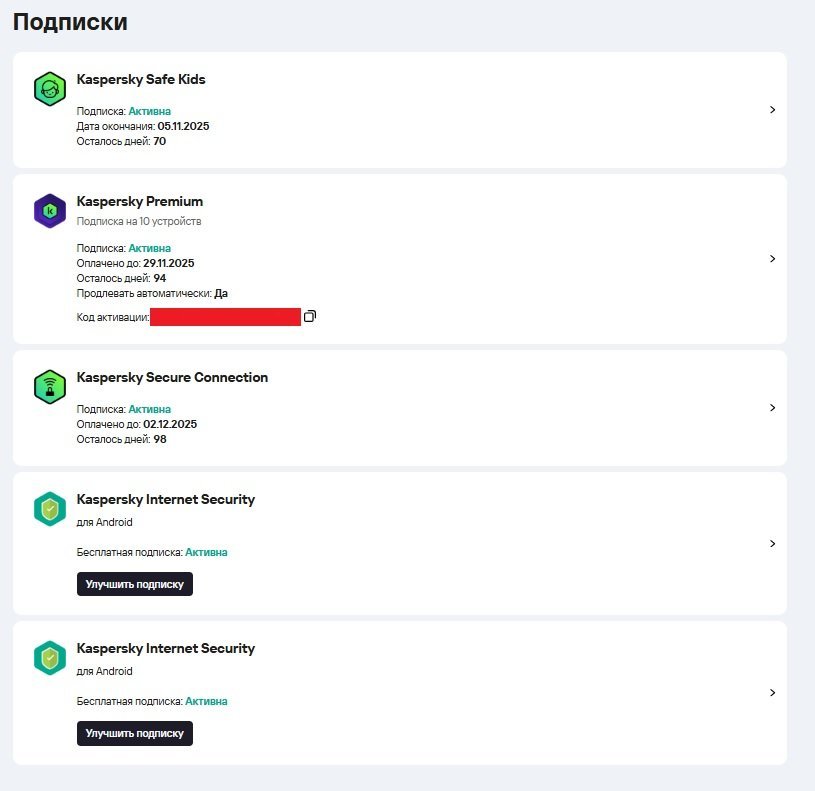815x791 pixels.
Task: Click the shield icon of the first Kaspersky Internet Security card
Action: click(50, 509)
